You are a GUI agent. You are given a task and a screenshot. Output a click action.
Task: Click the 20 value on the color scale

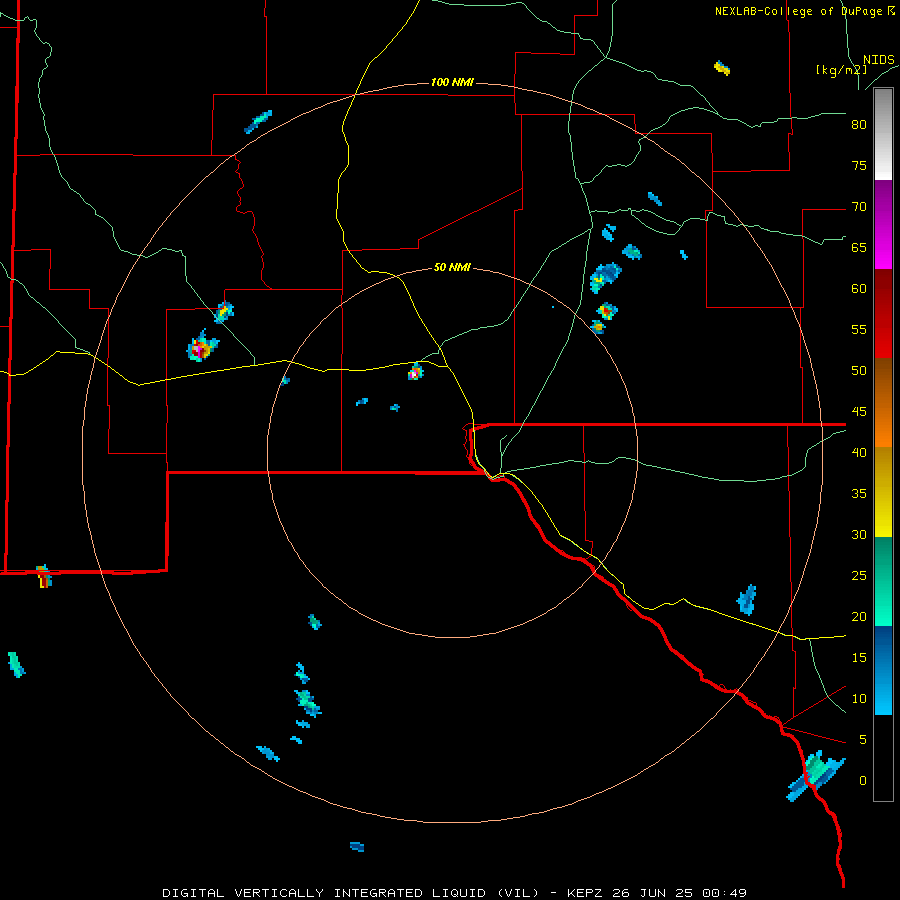(859, 616)
